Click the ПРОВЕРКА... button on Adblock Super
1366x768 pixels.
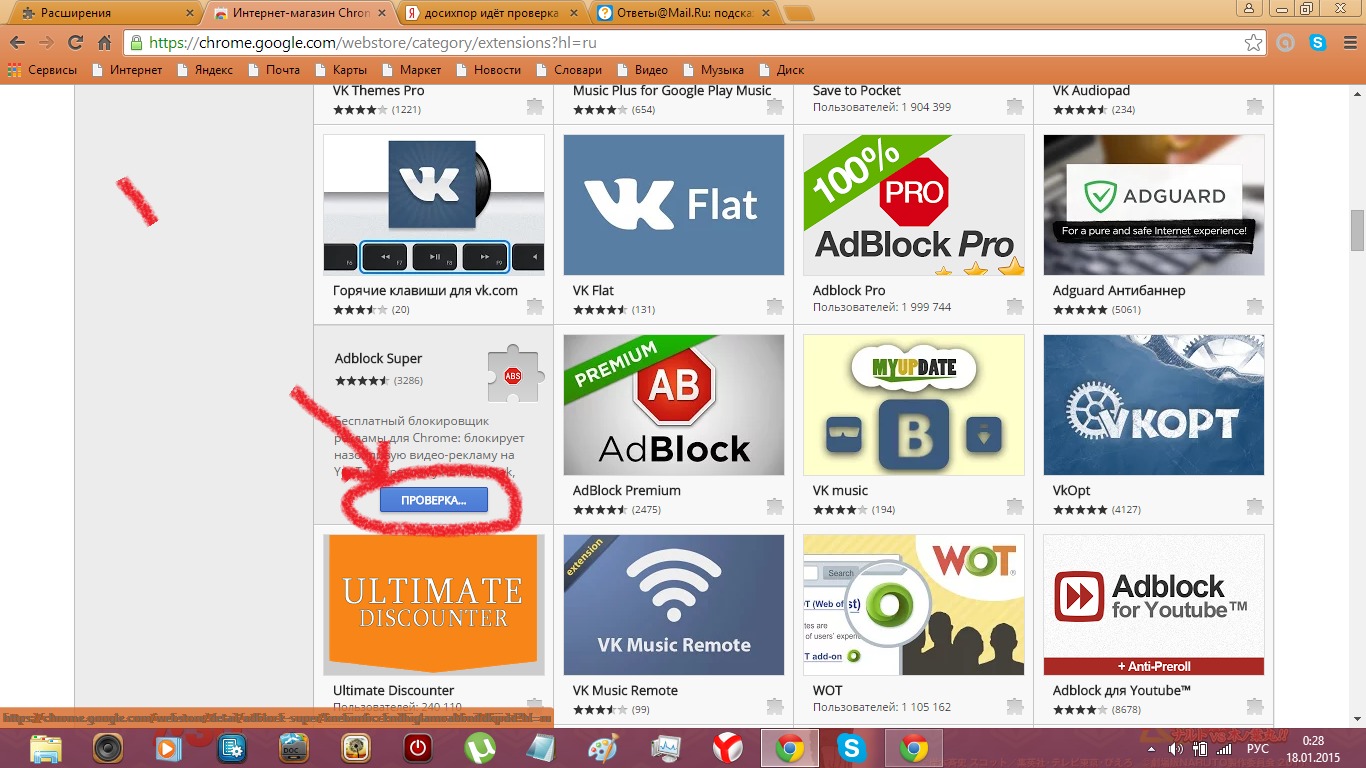434,500
